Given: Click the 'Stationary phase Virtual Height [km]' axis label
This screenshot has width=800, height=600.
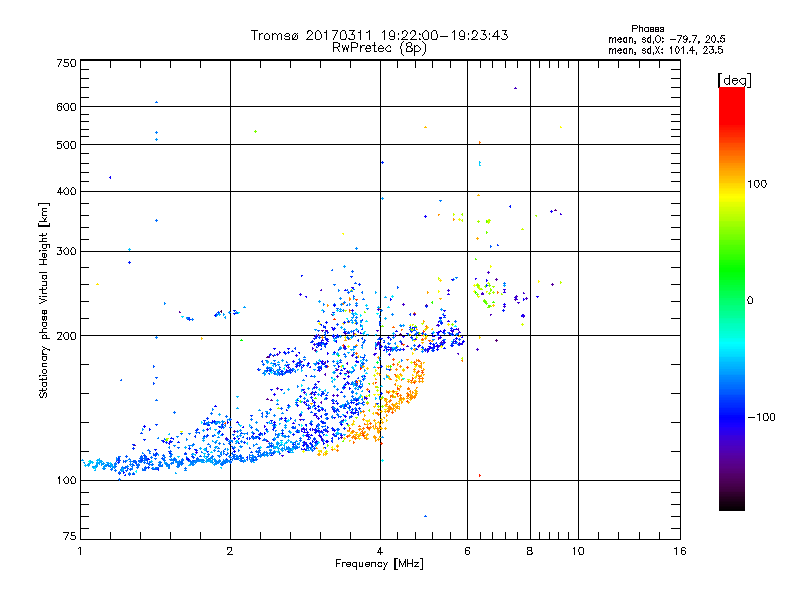Looking at the screenshot, I should pyautogui.click(x=43, y=301).
